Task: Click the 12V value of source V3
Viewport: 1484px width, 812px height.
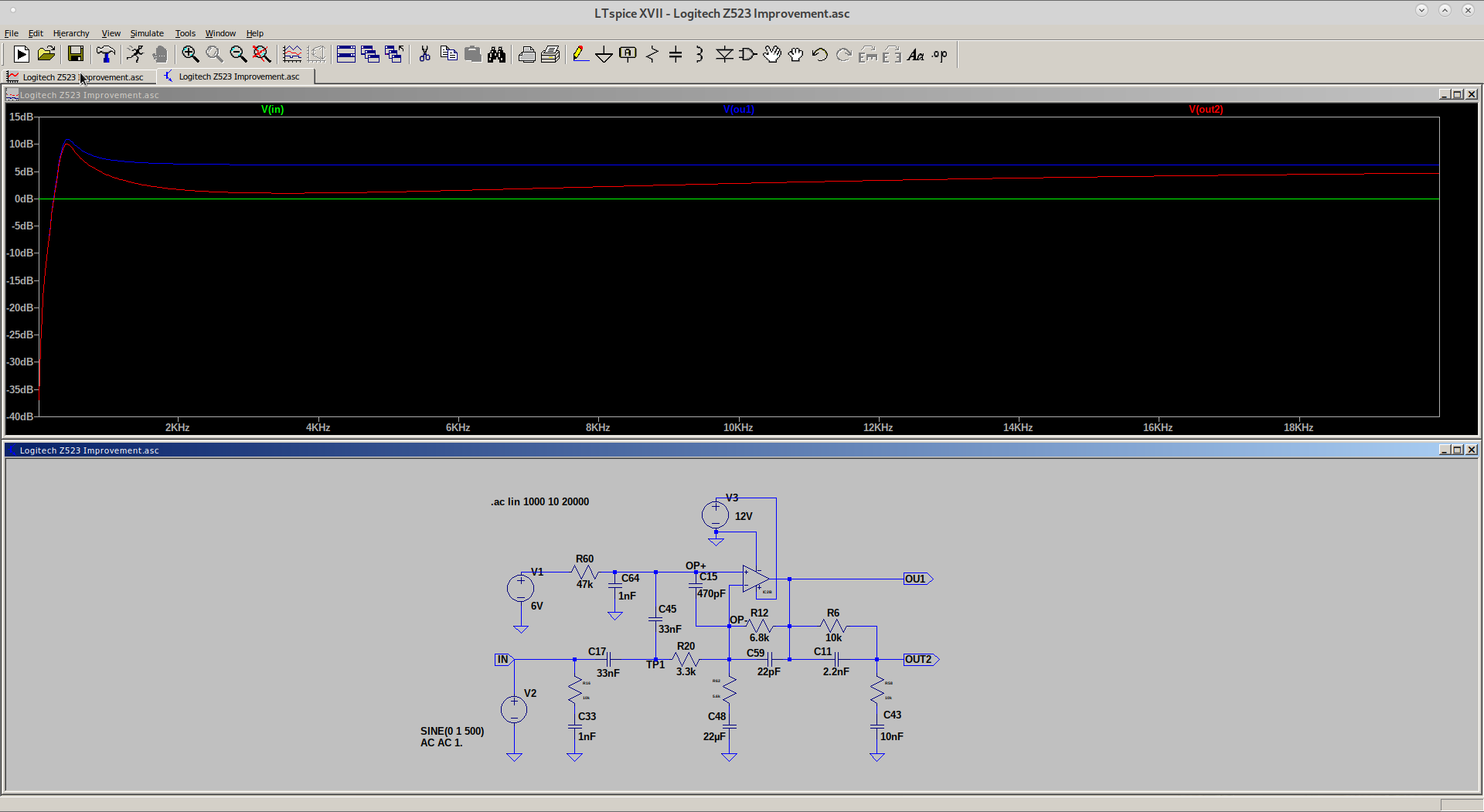Action: pyautogui.click(x=744, y=516)
